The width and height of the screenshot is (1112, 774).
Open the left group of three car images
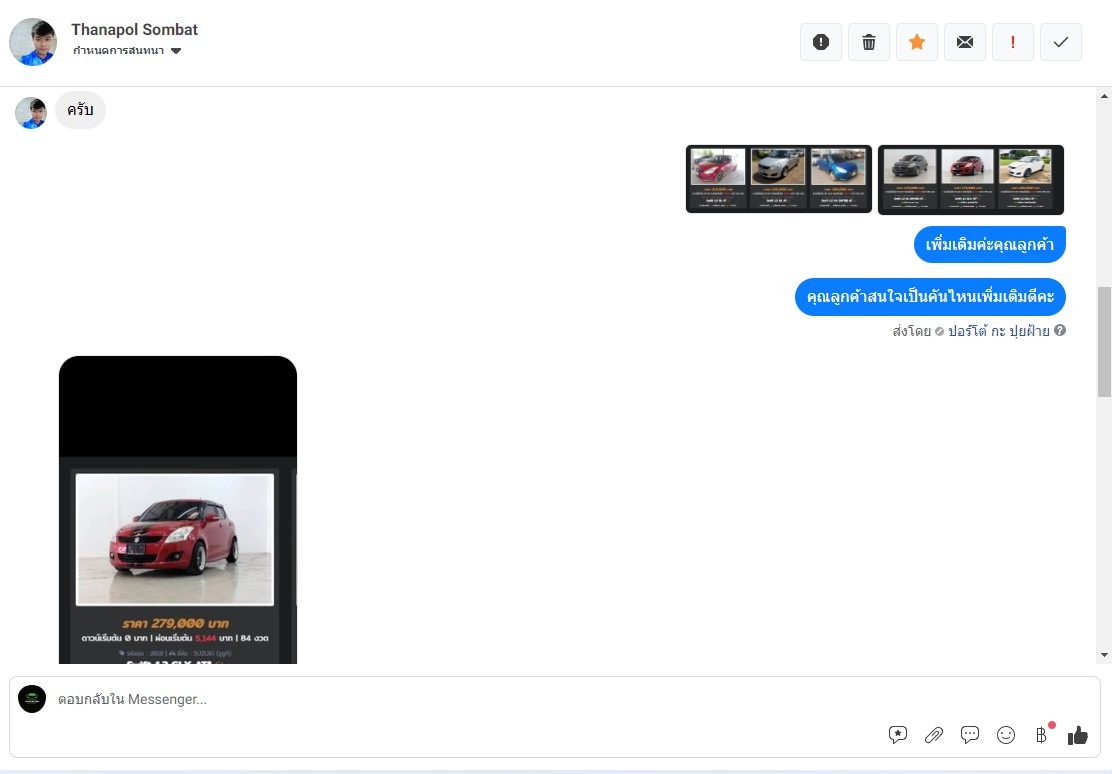pos(778,179)
